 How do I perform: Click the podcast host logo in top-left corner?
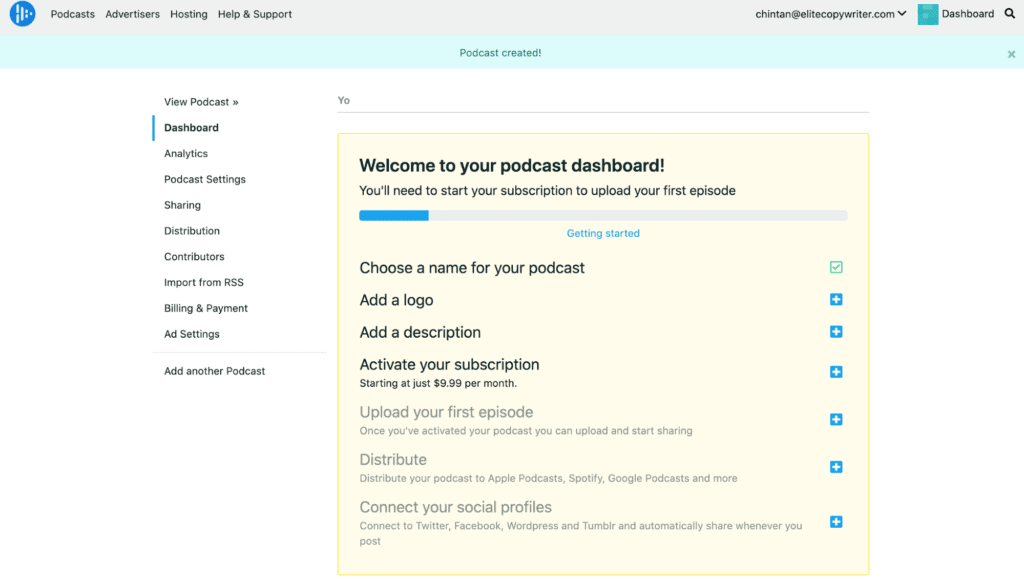[x=21, y=14]
